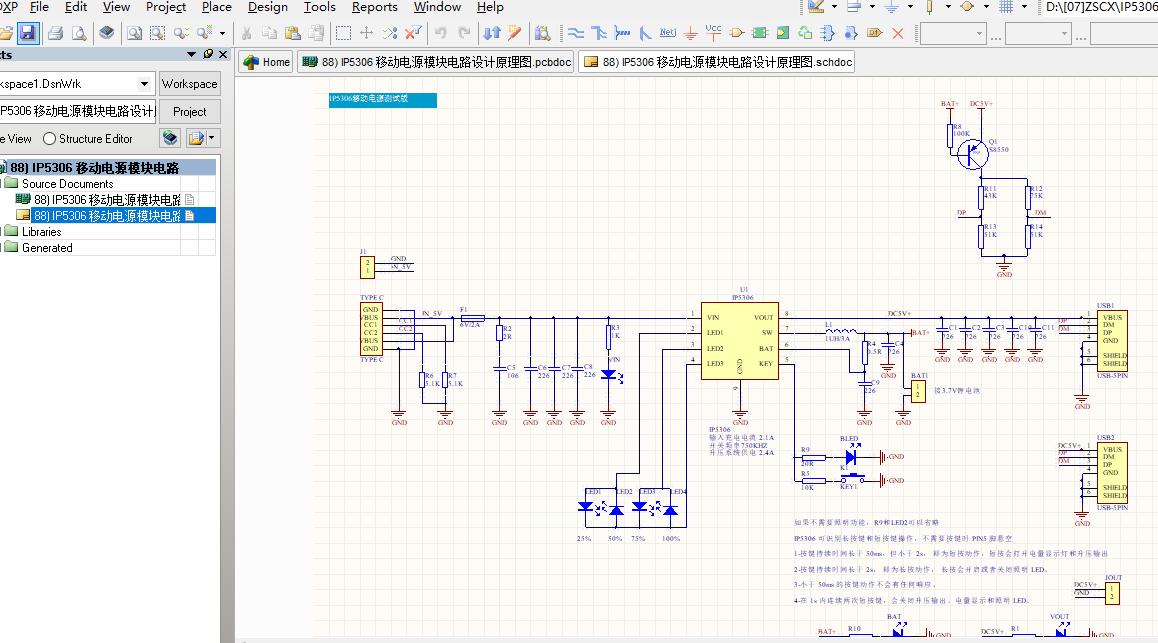
Task: Select the Place Net Label tool
Action: [x=667, y=33]
